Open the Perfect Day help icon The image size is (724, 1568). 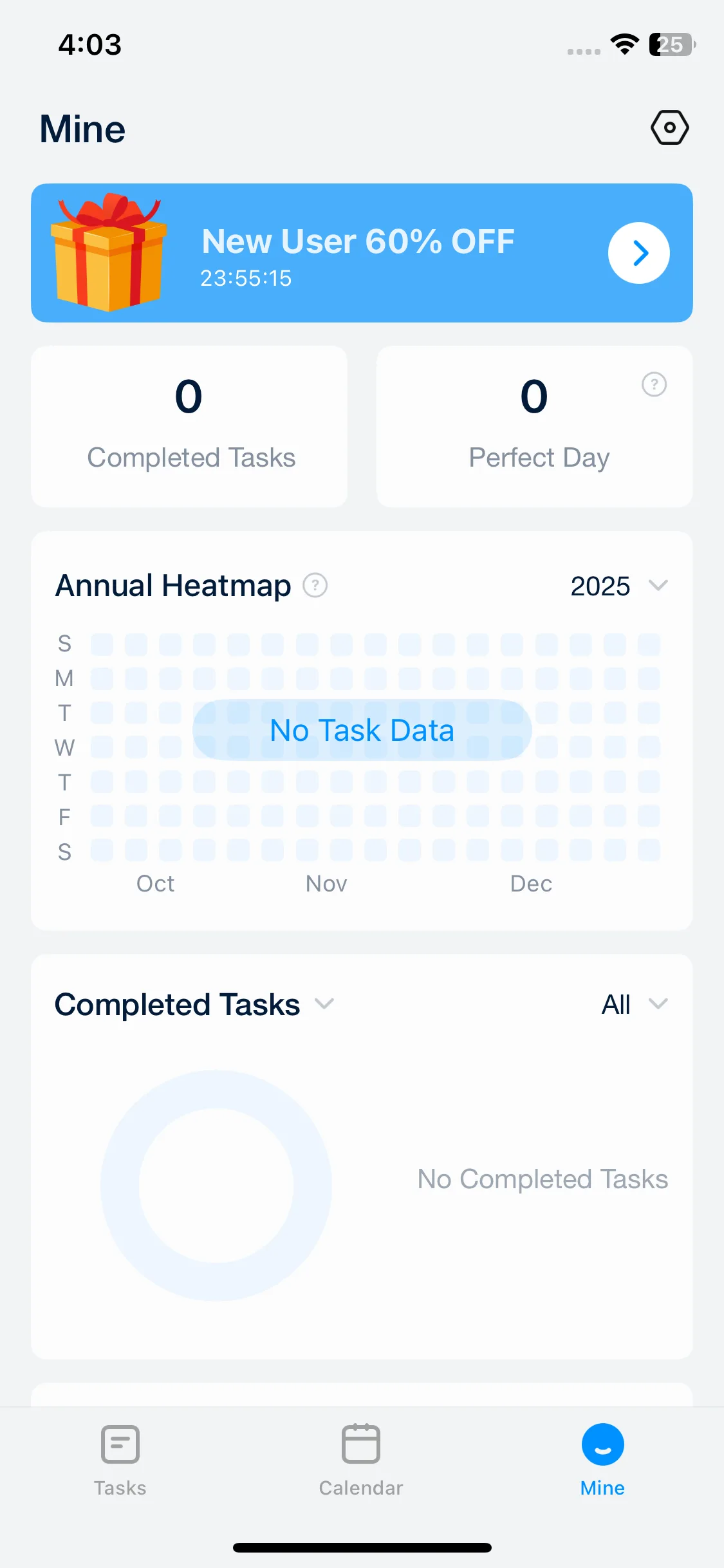coord(654,385)
